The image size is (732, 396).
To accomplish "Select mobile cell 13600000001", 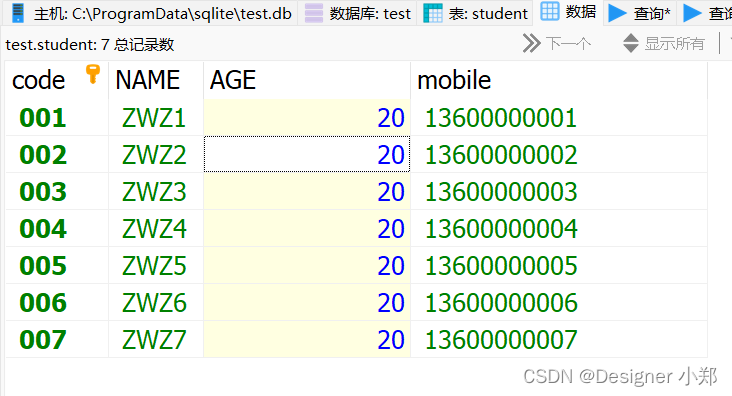I will (x=559, y=118).
